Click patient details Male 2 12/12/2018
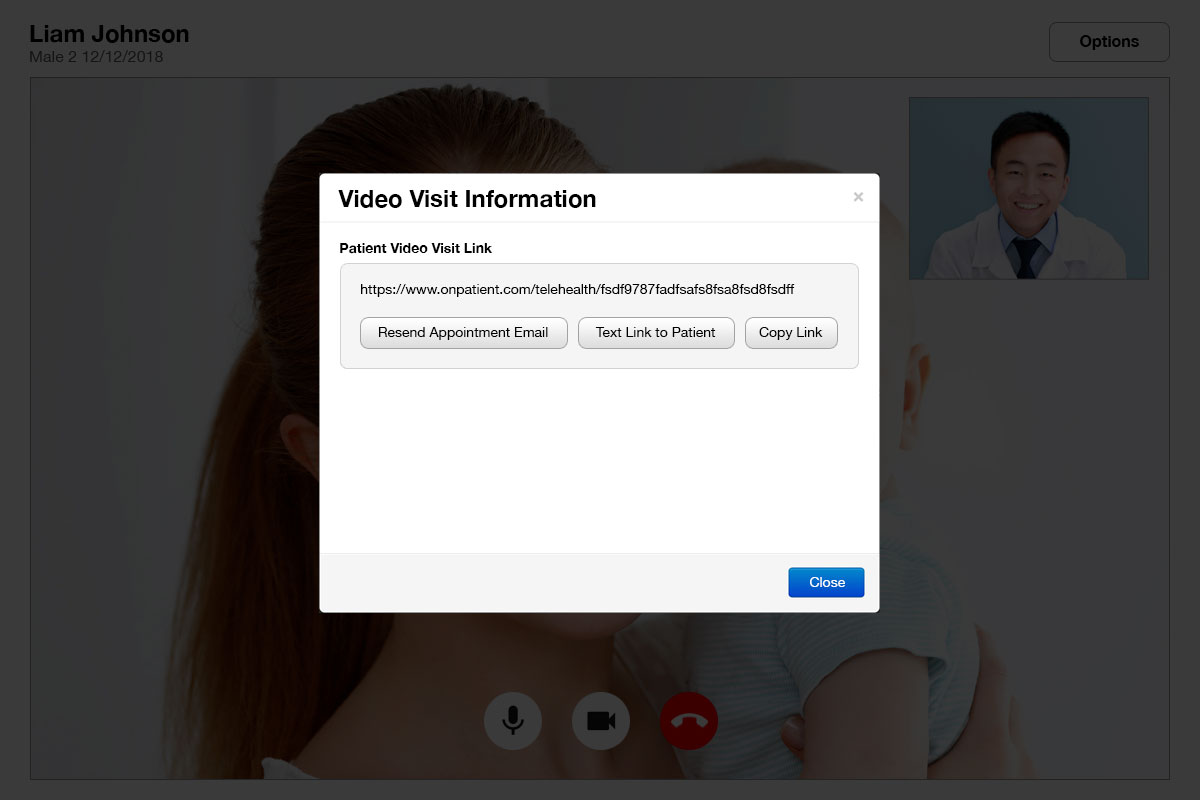 coord(96,57)
